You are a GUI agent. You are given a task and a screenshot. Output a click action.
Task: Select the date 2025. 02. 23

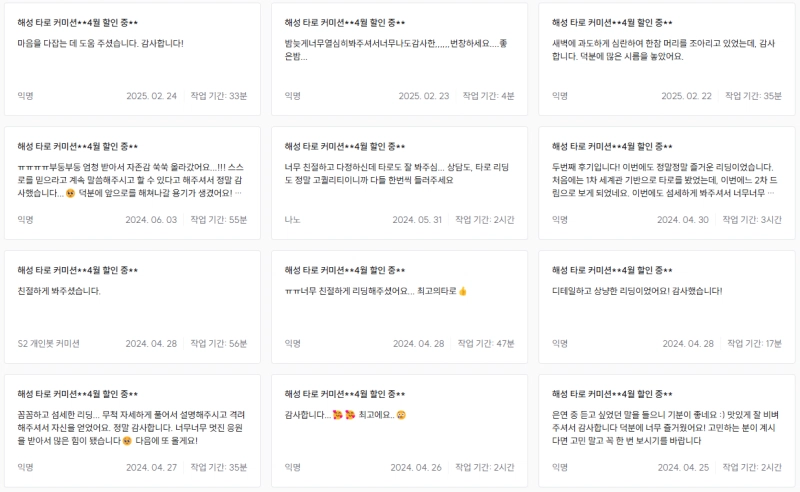coord(424,95)
